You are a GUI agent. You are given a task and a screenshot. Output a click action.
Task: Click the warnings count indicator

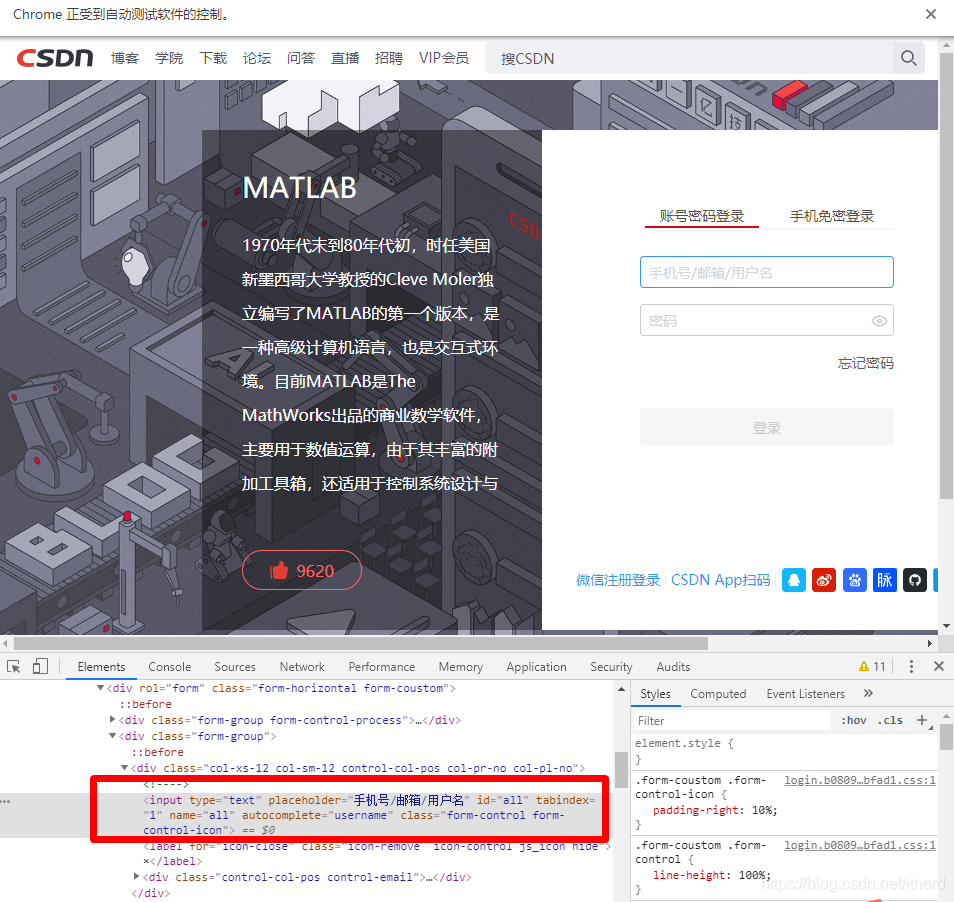tap(872, 667)
